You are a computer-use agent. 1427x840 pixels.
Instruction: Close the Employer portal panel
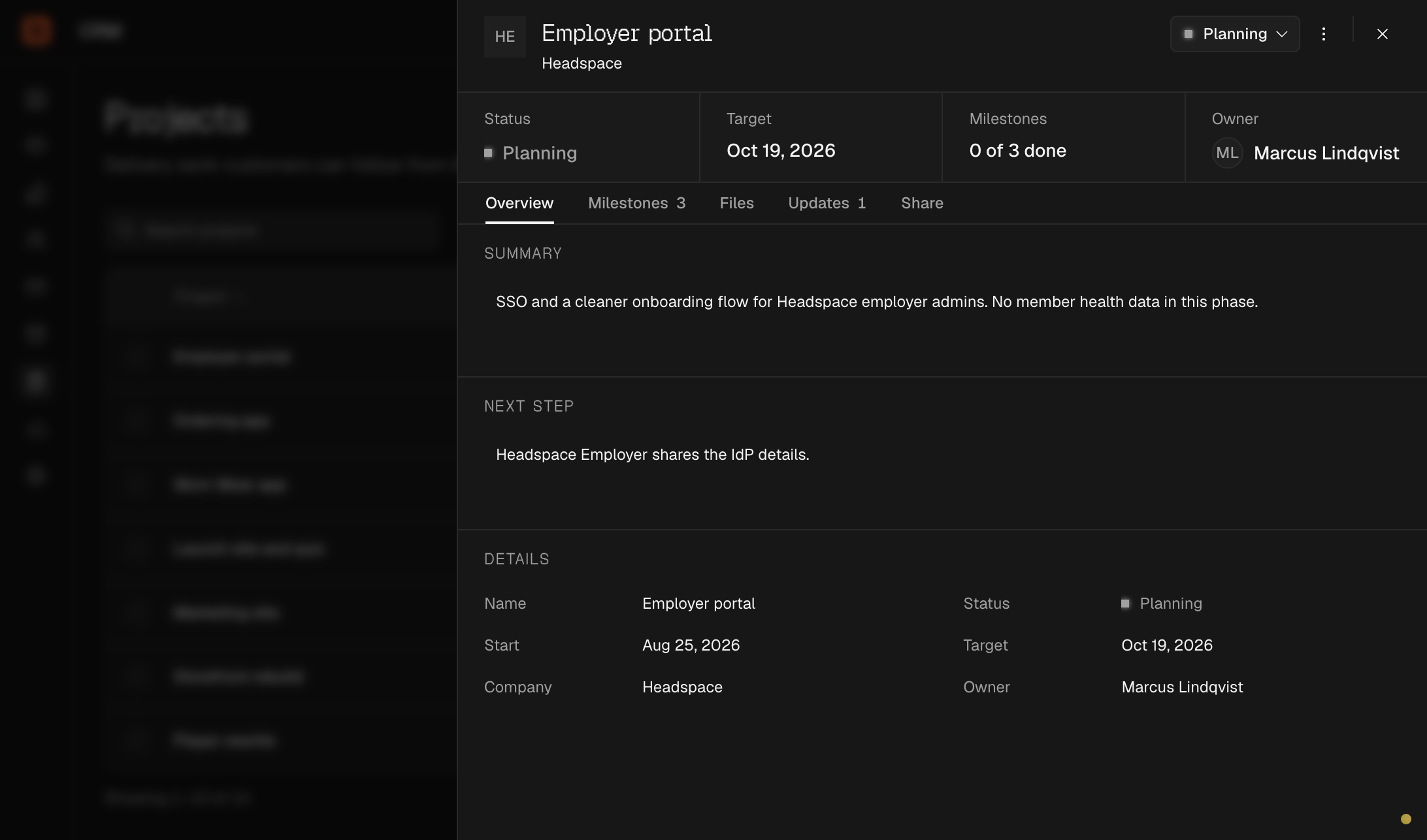tap(1383, 34)
